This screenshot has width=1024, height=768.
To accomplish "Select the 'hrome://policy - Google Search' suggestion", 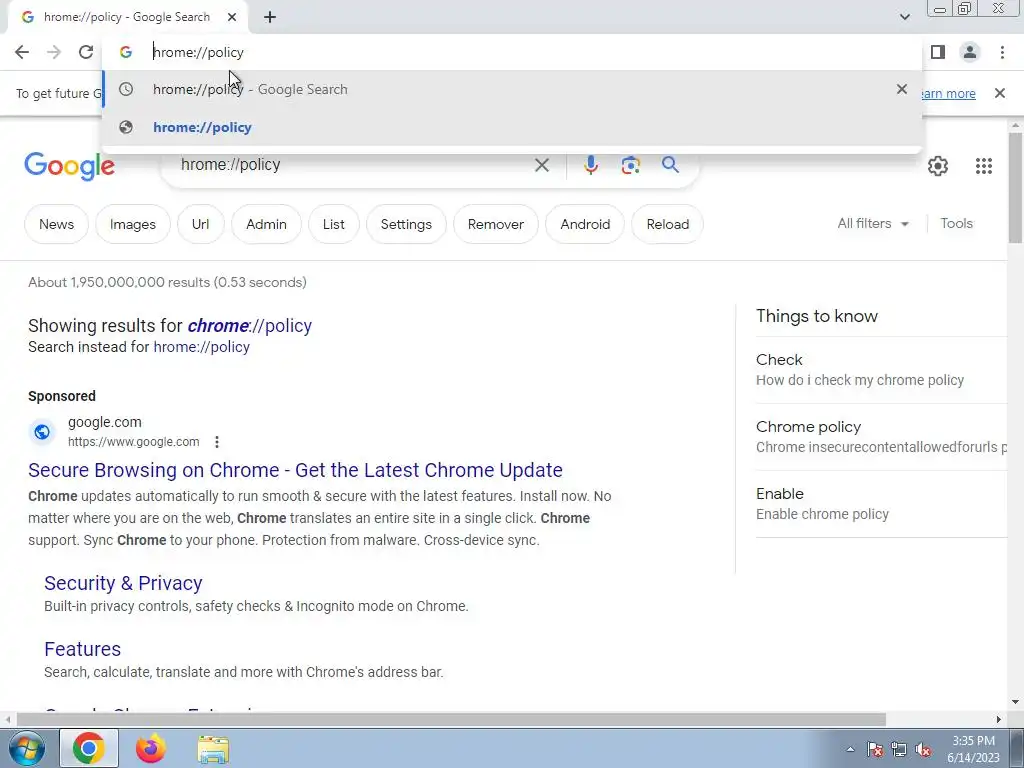I will pyautogui.click(x=512, y=89).
